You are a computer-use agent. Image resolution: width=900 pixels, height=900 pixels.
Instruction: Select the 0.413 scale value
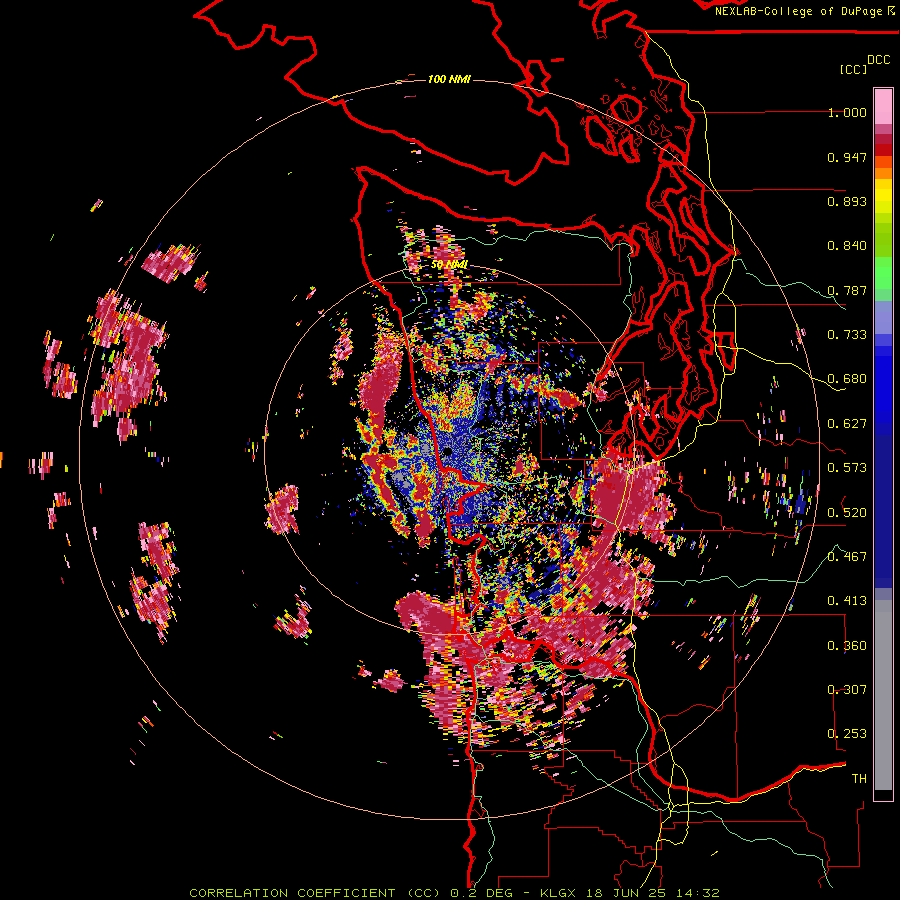click(x=847, y=601)
